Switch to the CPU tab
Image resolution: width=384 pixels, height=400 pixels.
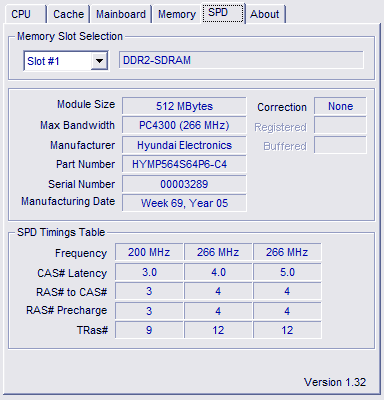pos(25,14)
